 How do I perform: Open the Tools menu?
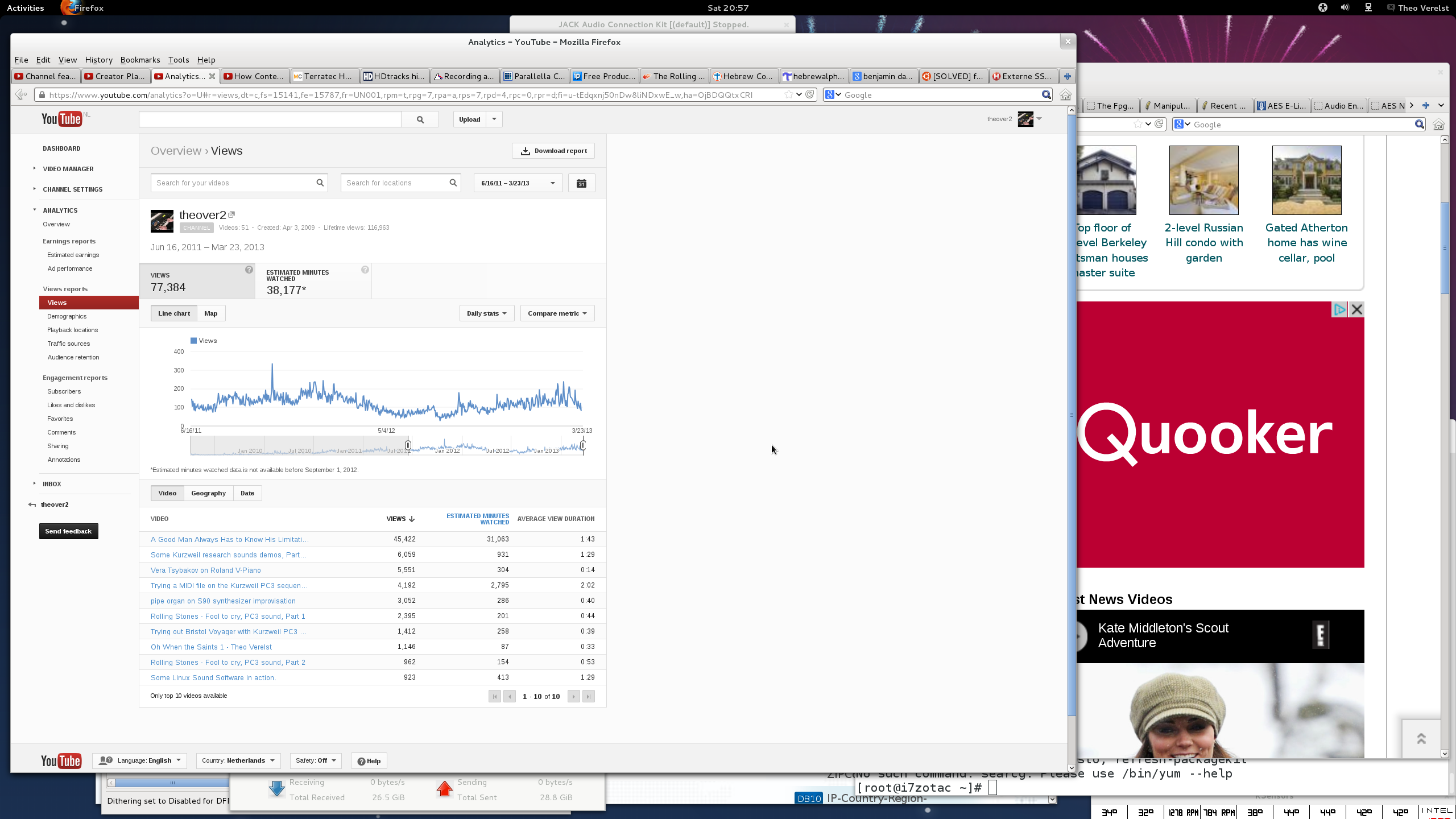point(178,60)
